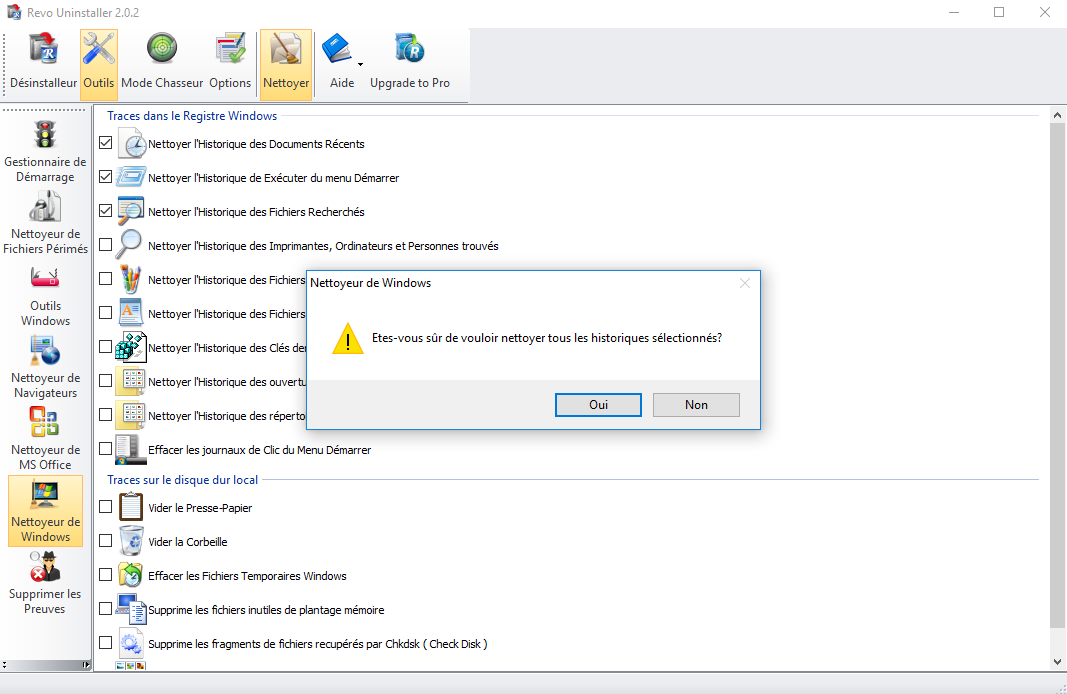1067x694 pixels.
Task: Open Supprimer les Preuves tool
Action: [45, 583]
